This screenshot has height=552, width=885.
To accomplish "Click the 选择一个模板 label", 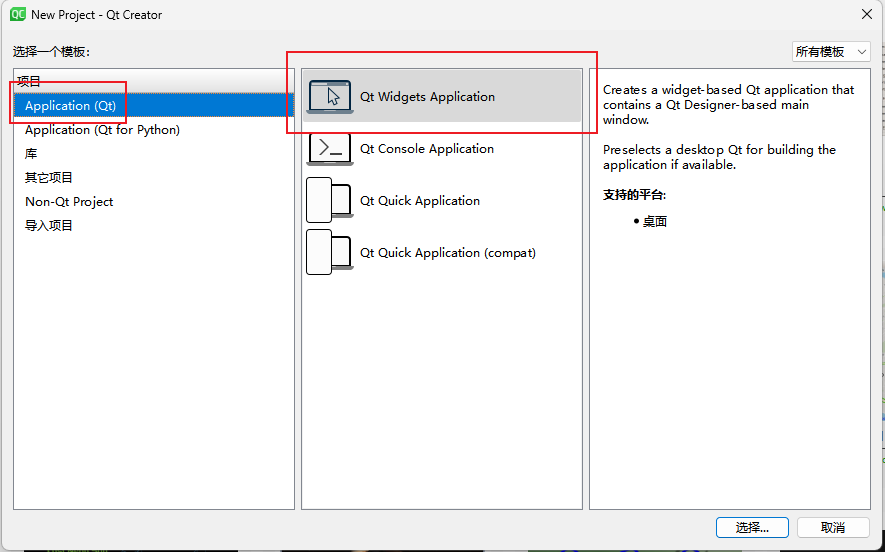I will click(x=51, y=52).
